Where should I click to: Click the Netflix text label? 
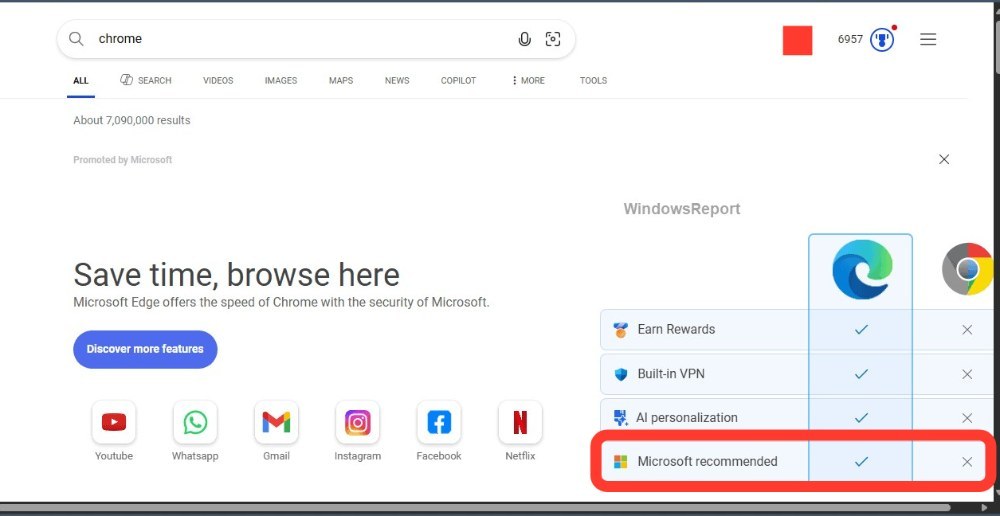pyautogui.click(x=520, y=456)
